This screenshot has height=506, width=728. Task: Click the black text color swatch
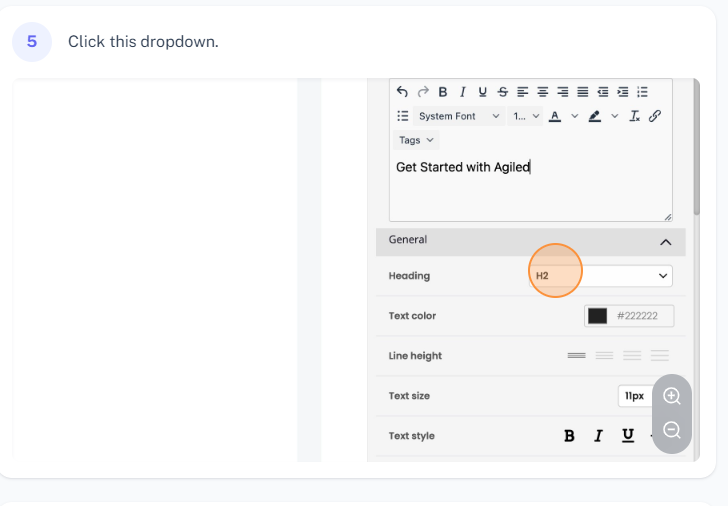(597, 316)
